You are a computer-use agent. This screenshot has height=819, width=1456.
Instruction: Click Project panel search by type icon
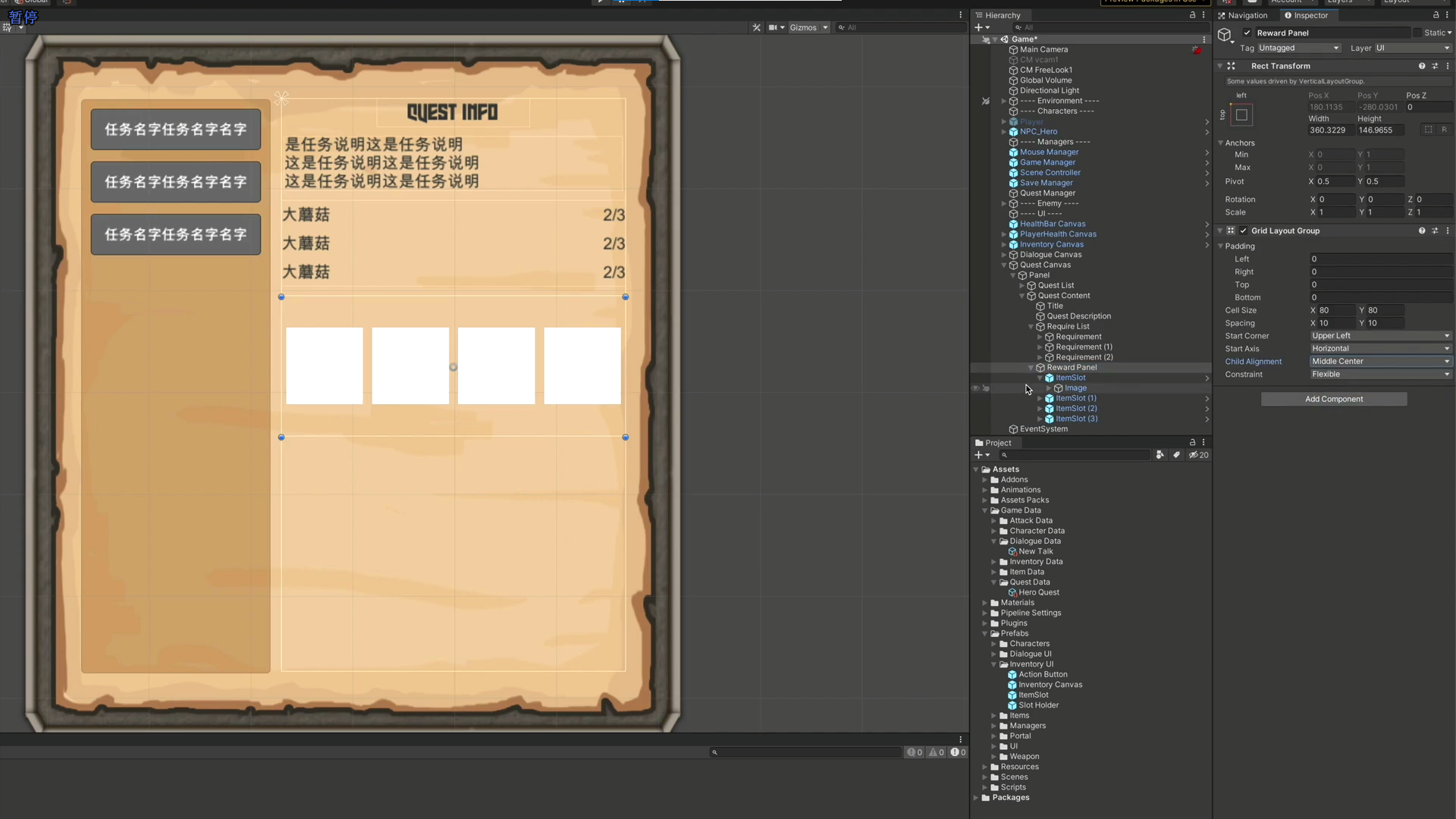tap(1160, 455)
